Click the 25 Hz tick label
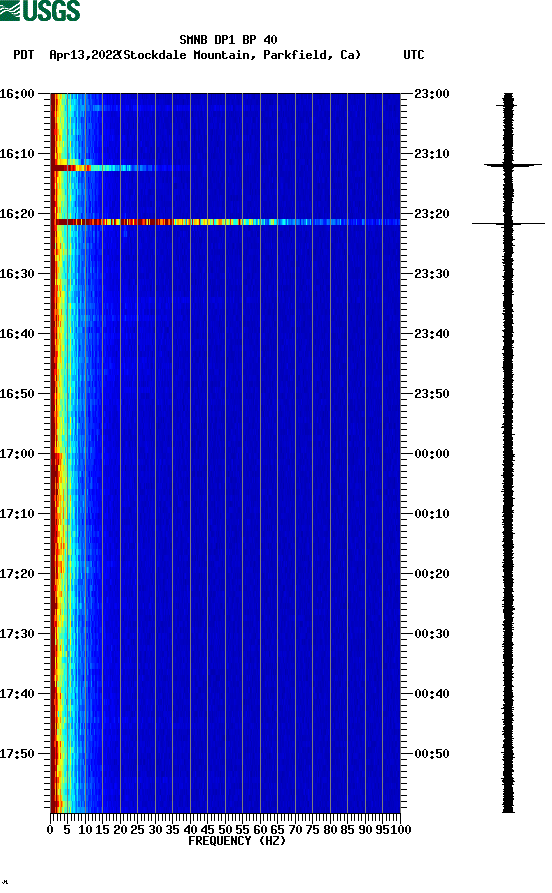552x893 pixels. tap(137, 830)
